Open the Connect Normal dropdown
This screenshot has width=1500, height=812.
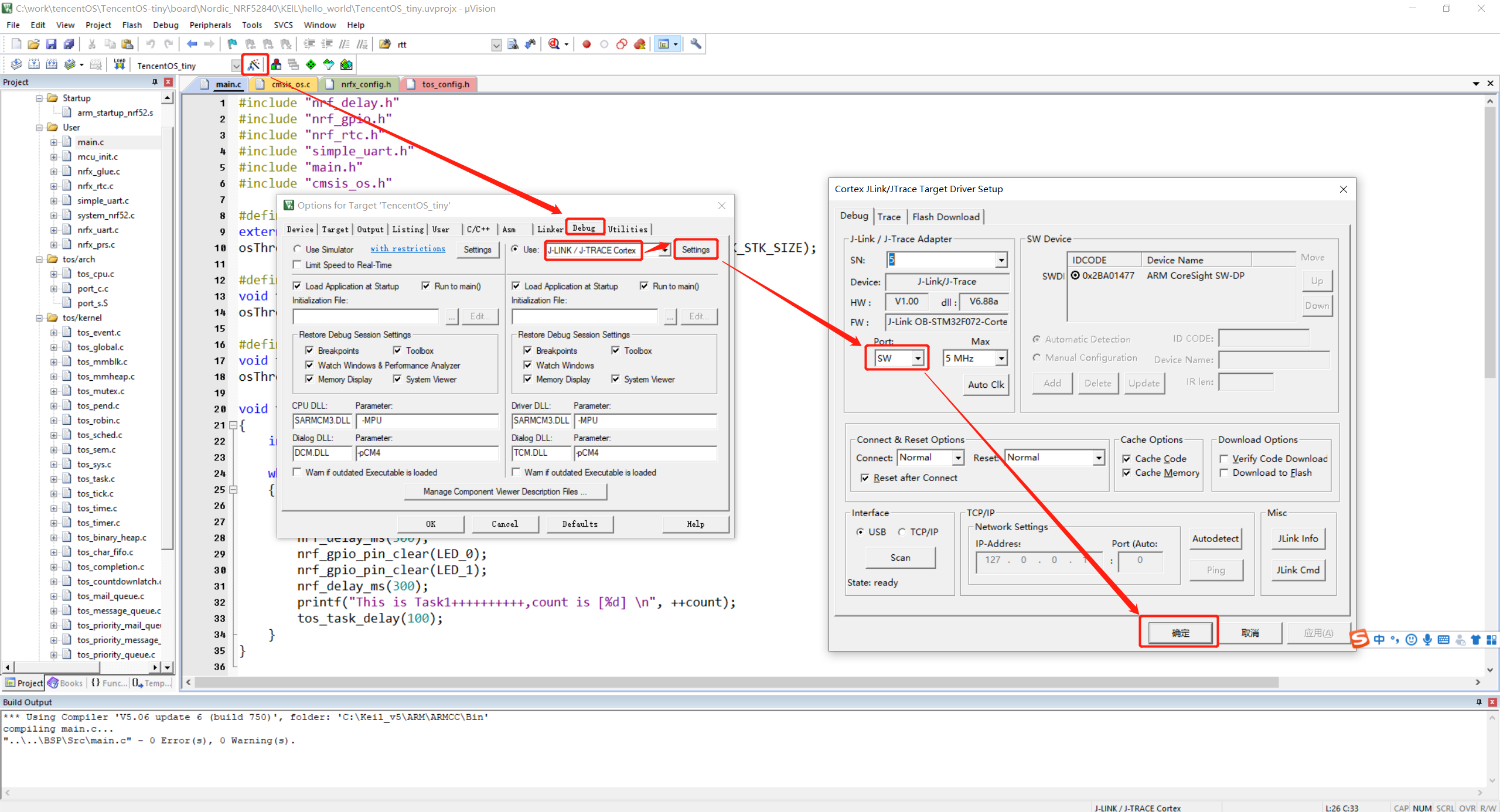958,458
